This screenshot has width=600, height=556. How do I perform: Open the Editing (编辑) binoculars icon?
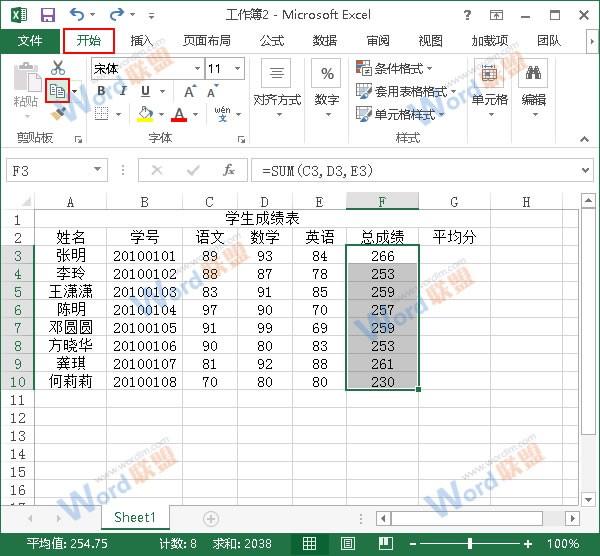(533, 73)
